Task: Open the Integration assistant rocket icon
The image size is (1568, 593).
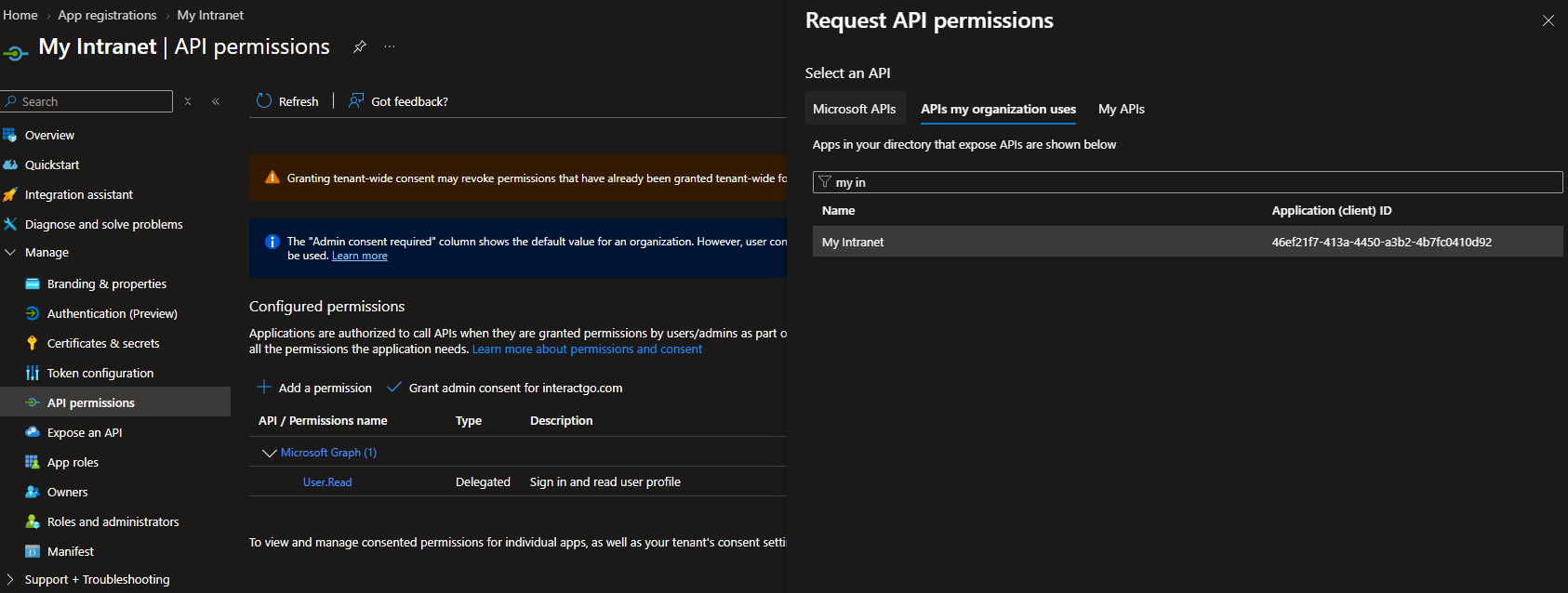Action: pos(10,195)
